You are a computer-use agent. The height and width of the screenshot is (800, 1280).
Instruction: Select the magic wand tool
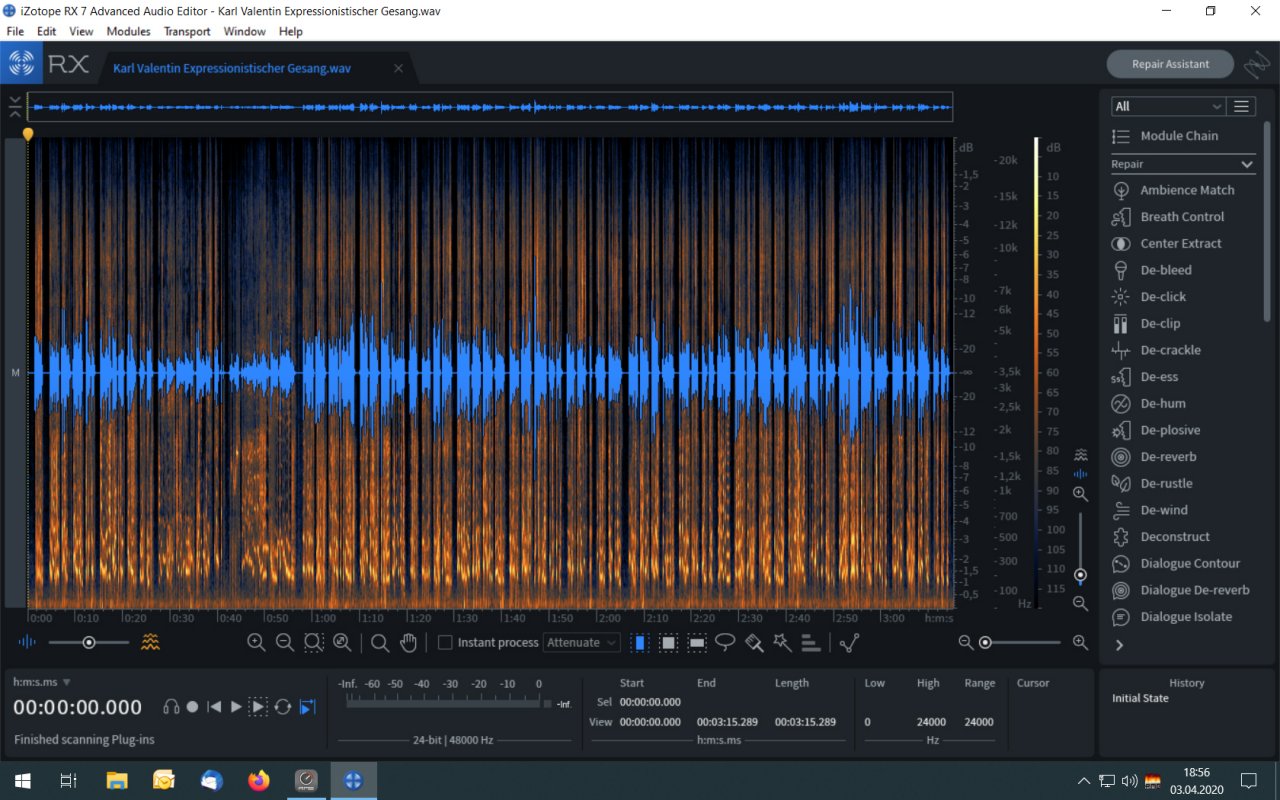[x=782, y=643]
